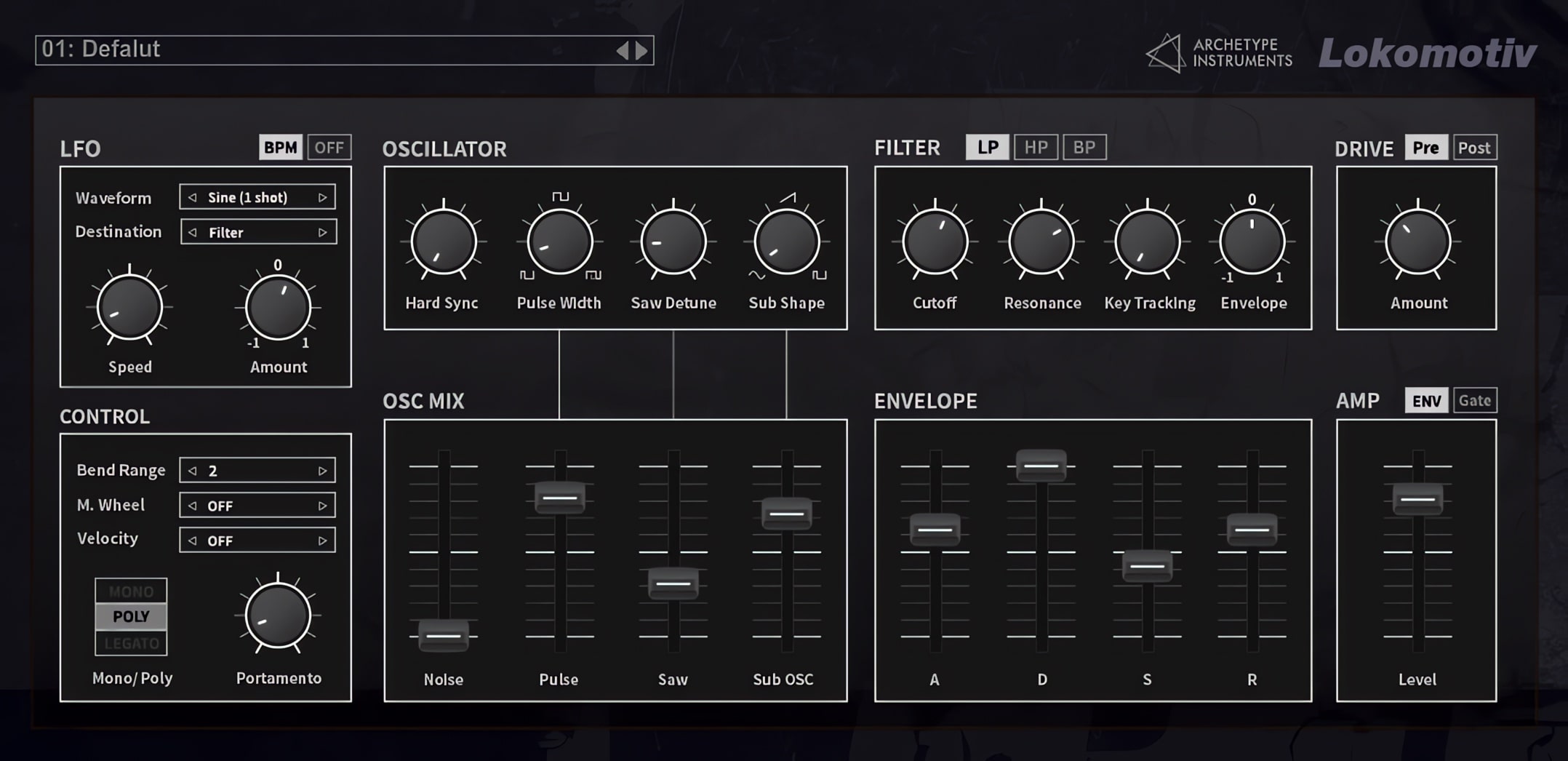Set Drive to Post filter
Screen dimensions: 1568x761
(x=1475, y=148)
